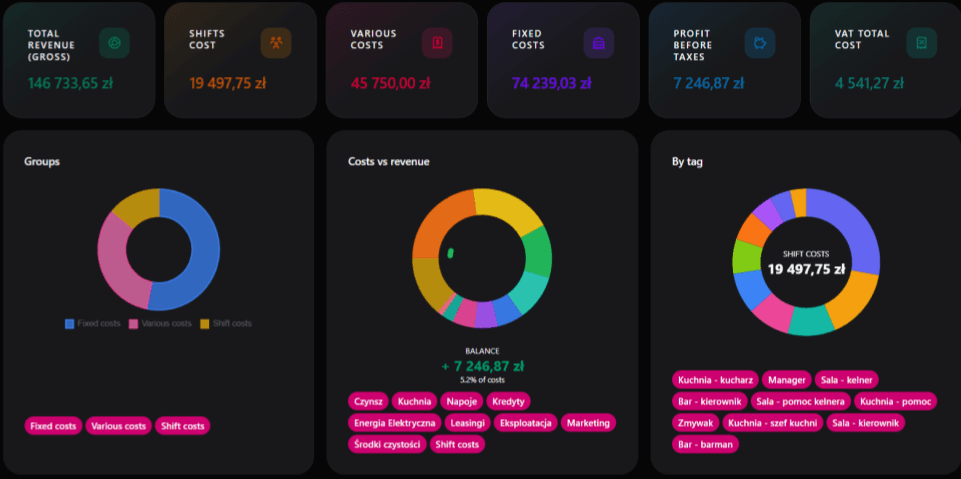This screenshot has height=479, width=961.
Task: Toggle the Various costs tag in Groups
Action: point(118,426)
